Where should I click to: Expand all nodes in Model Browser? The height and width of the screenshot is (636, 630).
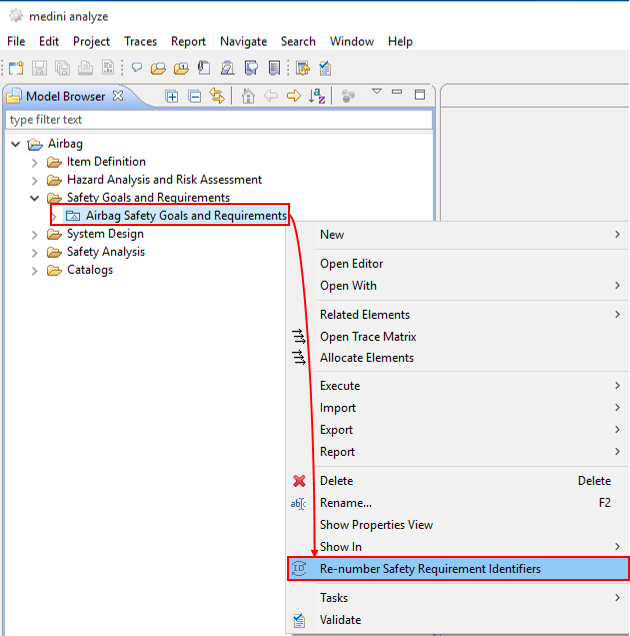[172, 97]
